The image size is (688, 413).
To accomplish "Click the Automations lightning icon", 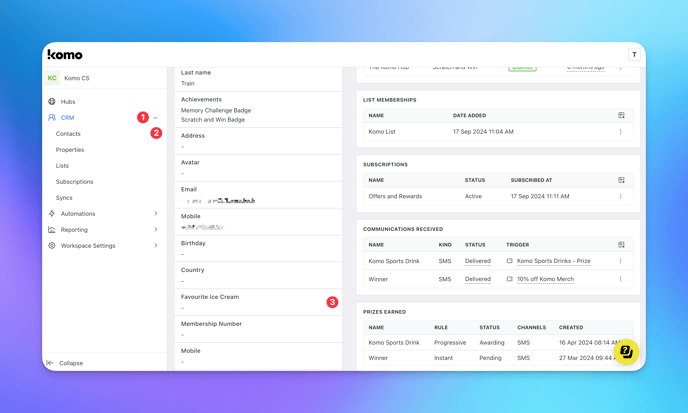I will point(52,214).
